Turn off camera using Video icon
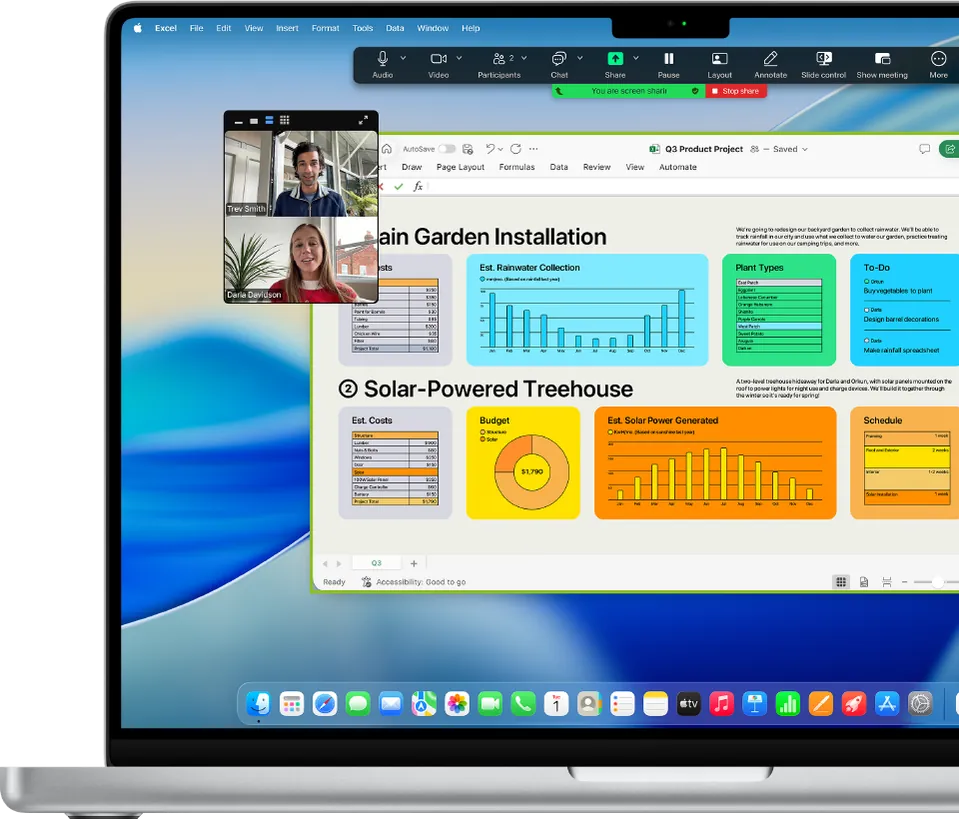 tap(438, 59)
